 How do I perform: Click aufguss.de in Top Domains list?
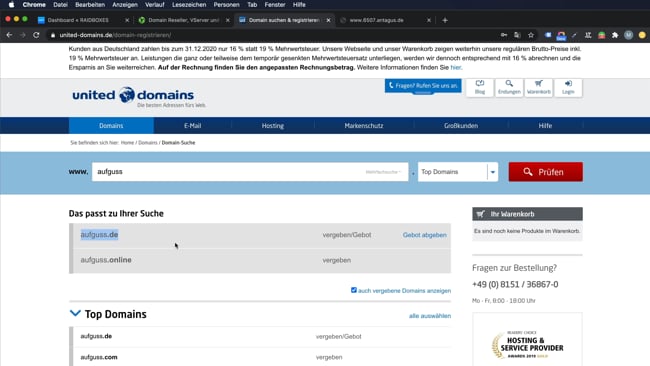[x=96, y=336]
